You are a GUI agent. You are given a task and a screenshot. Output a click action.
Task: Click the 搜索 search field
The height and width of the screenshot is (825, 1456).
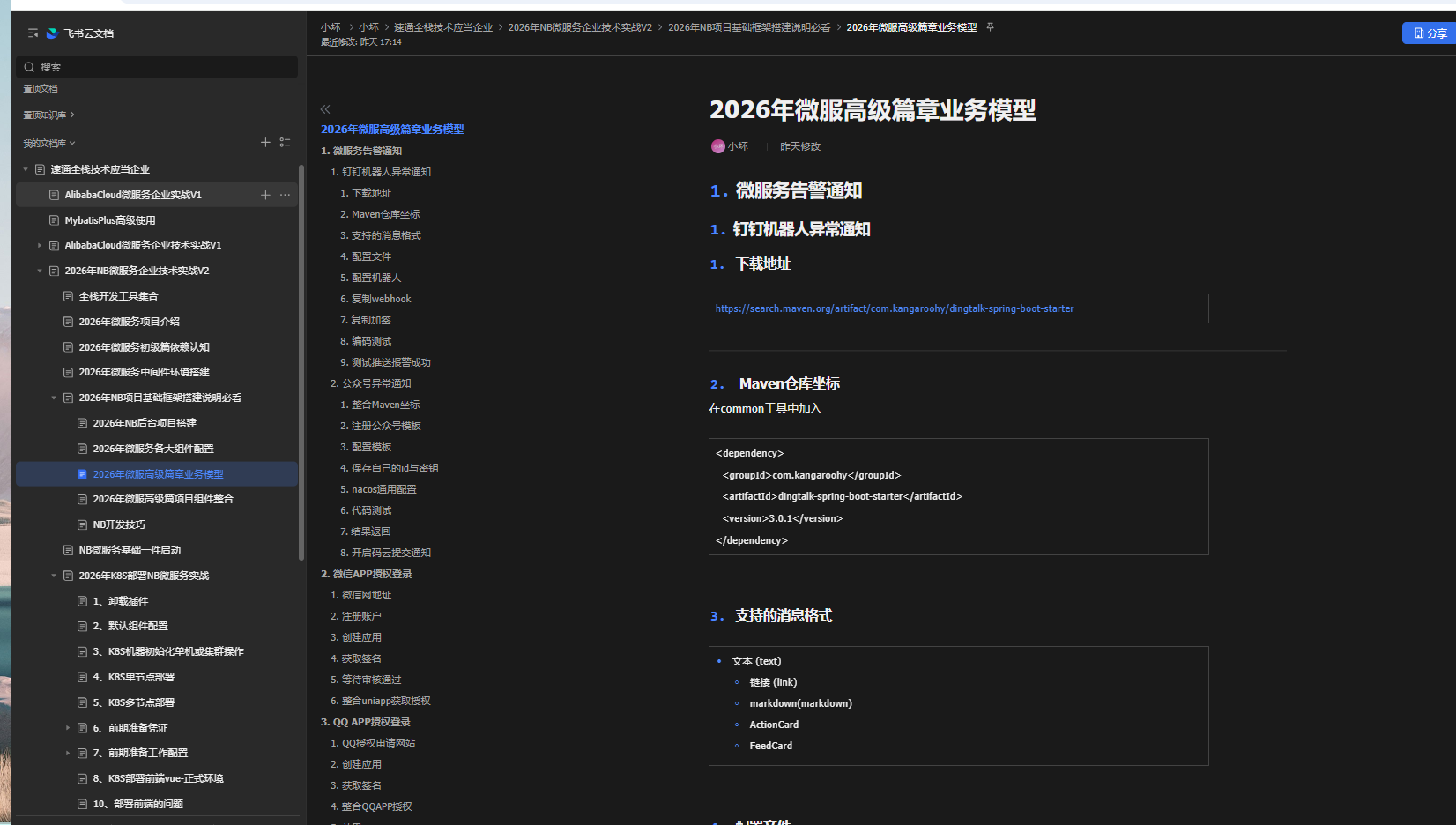pyautogui.click(x=157, y=67)
